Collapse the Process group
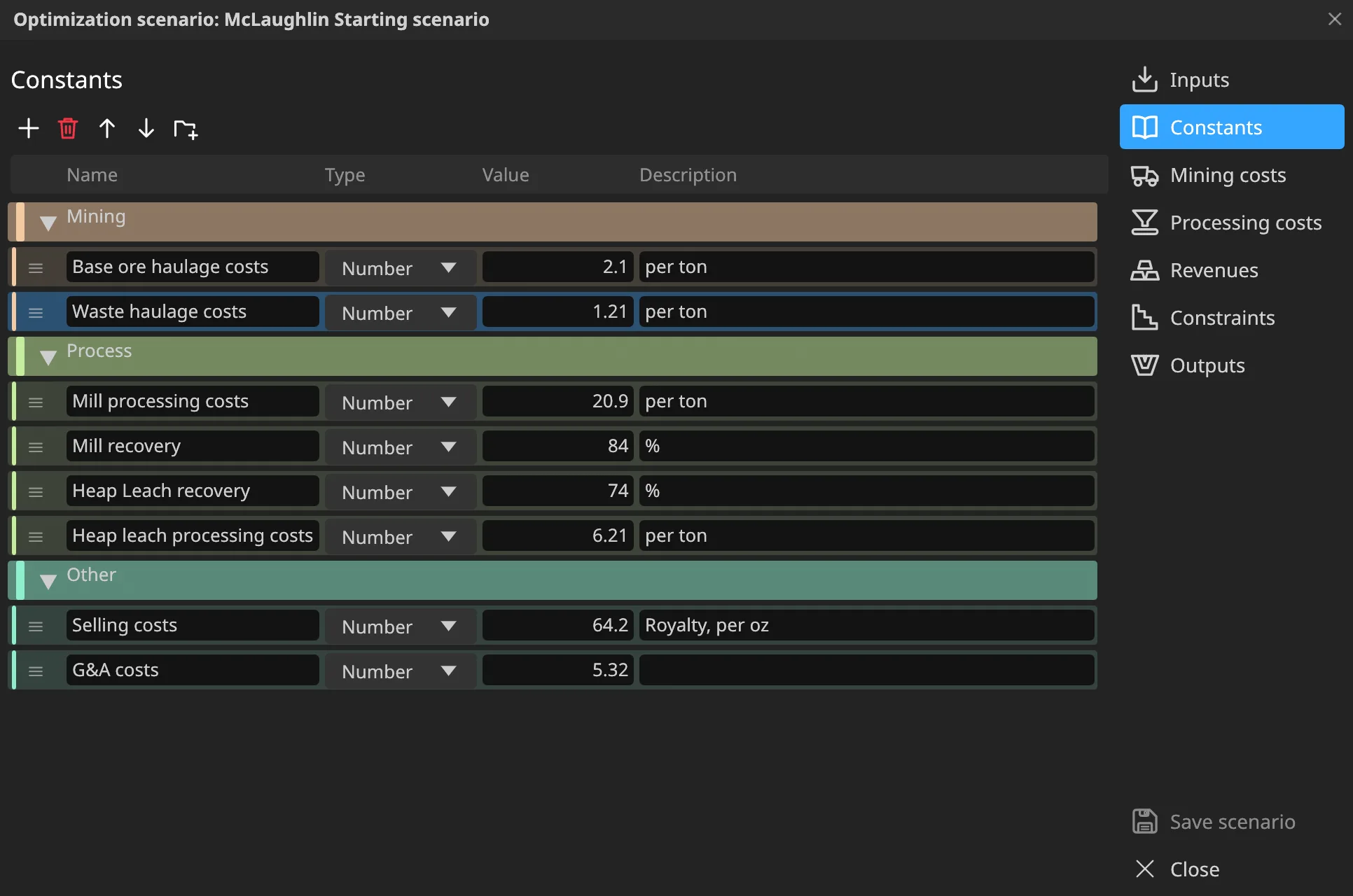Image resolution: width=1353 pixels, height=896 pixels. click(48, 358)
